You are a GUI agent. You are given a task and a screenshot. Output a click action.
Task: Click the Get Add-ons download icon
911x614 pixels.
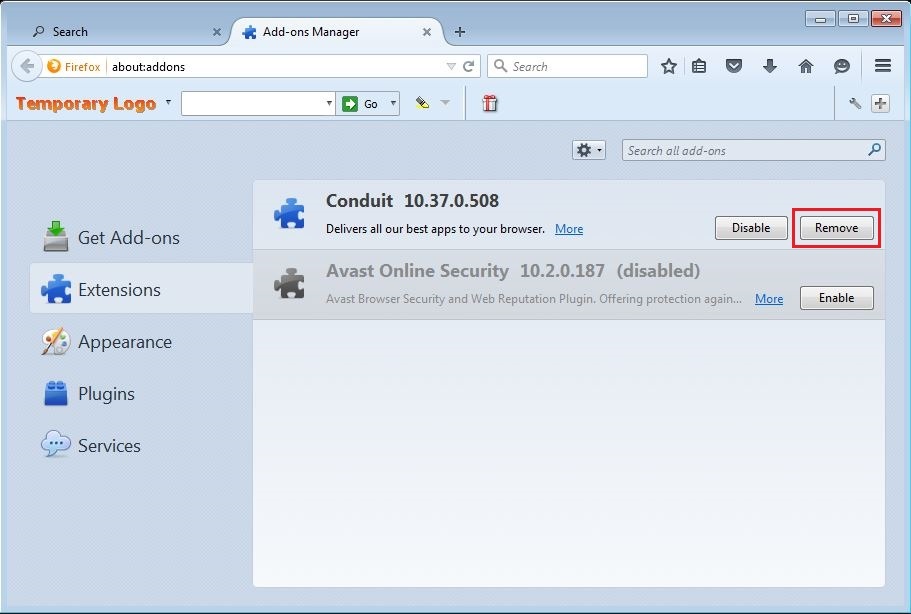pyautogui.click(x=56, y=236)
